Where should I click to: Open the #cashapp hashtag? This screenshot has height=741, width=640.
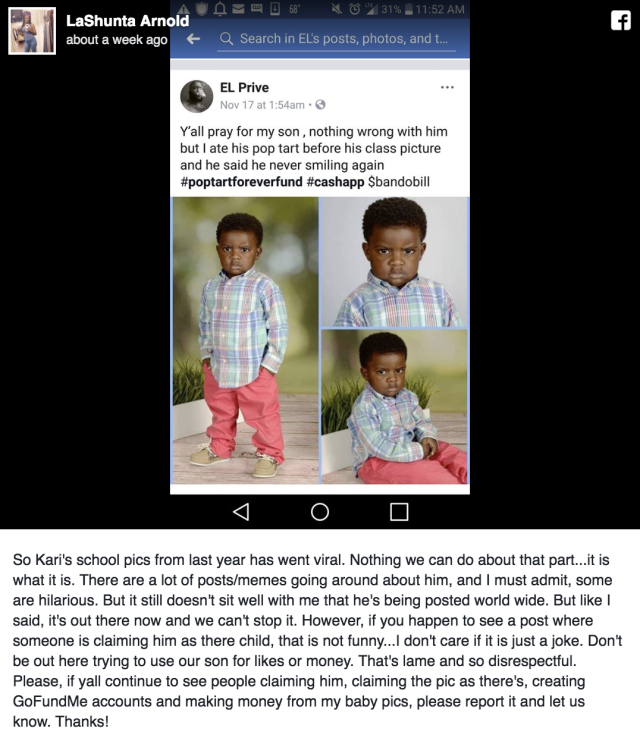(336, 182)
